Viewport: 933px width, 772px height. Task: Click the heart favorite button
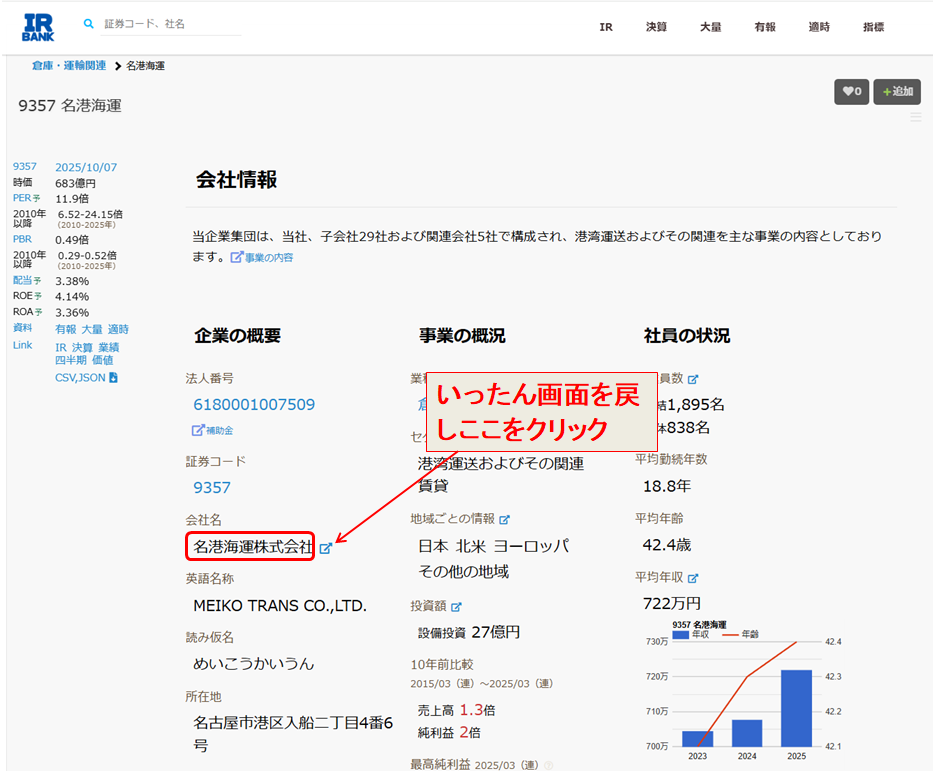click(x=851, y=92)
